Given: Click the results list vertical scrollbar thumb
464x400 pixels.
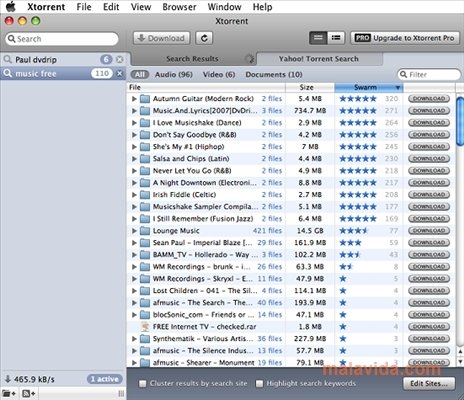Looking at the screenshot, I should pos(460,121).
